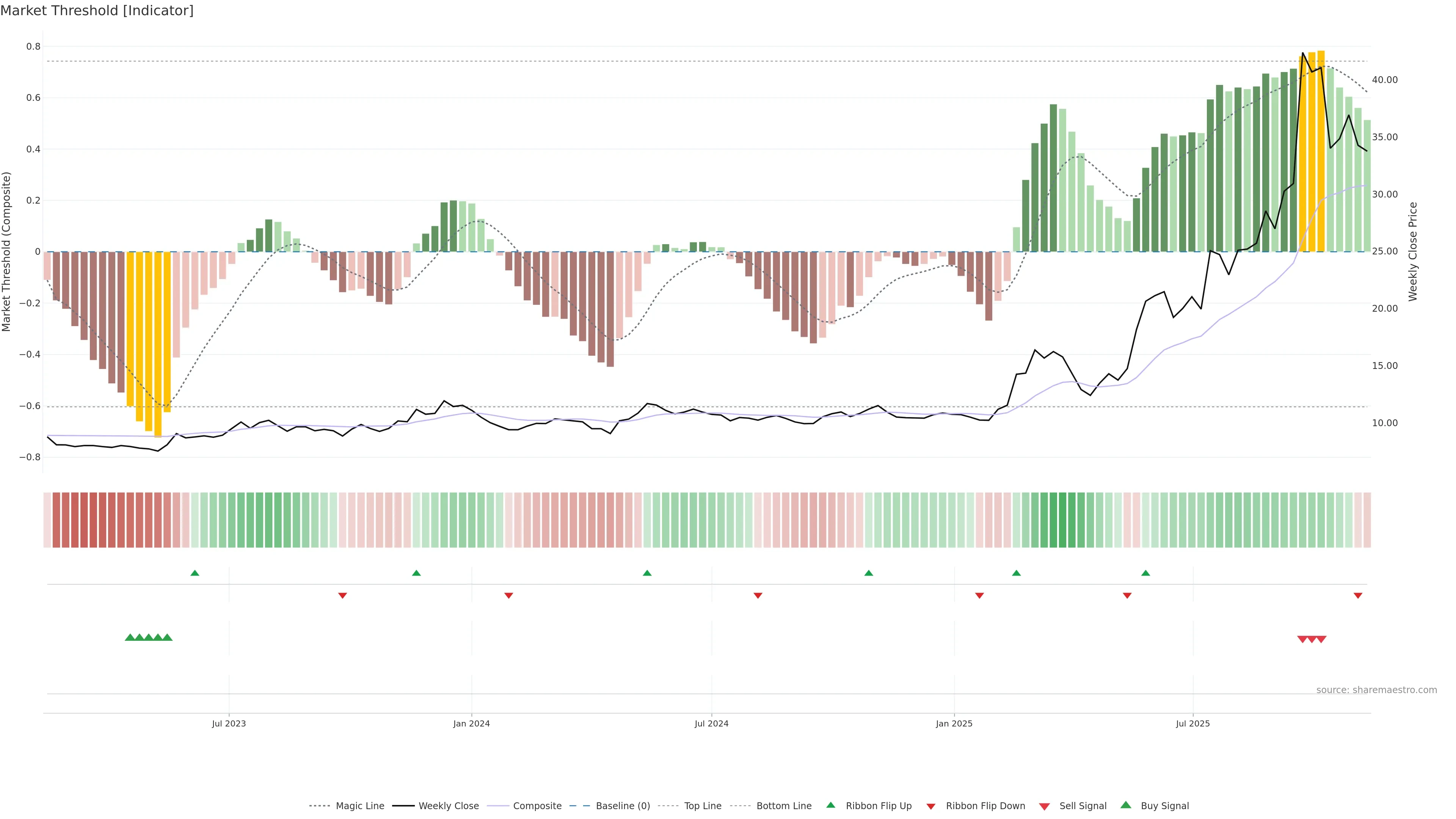The image size is (1456, 819).
Task: Click the Sell Signal legend triangle icon
Action: 1045,806
